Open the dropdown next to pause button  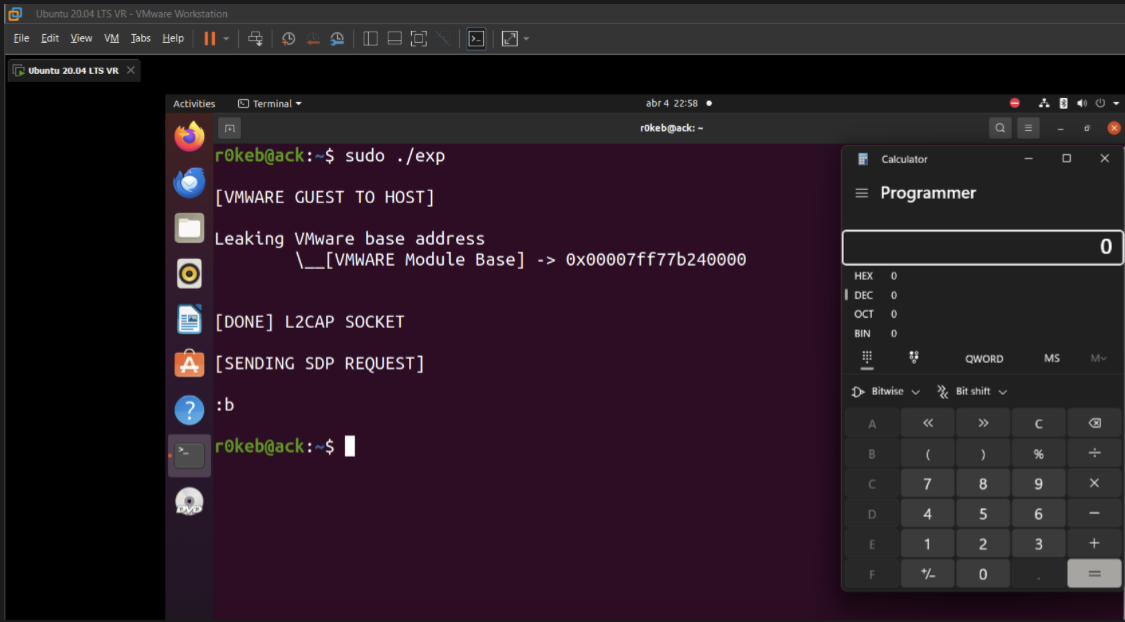226,39
